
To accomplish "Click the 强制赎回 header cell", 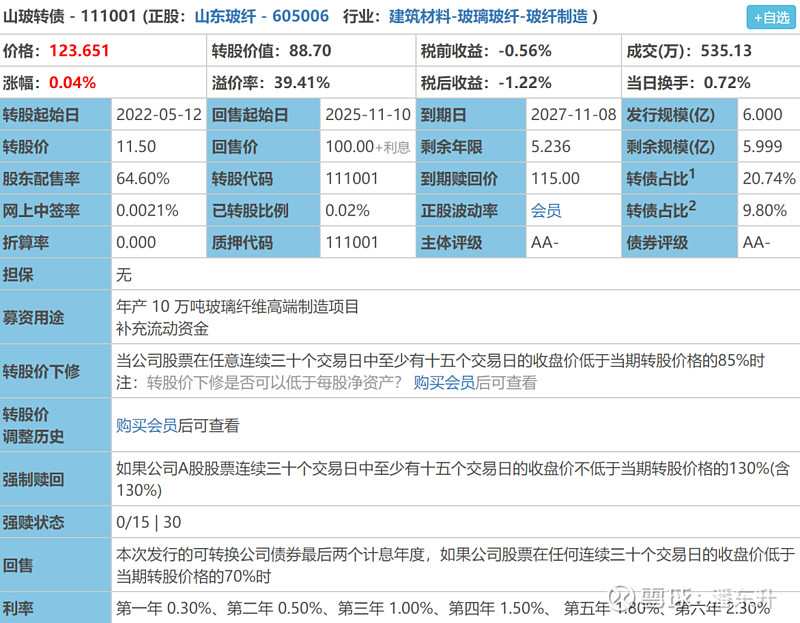I will 56,479.
